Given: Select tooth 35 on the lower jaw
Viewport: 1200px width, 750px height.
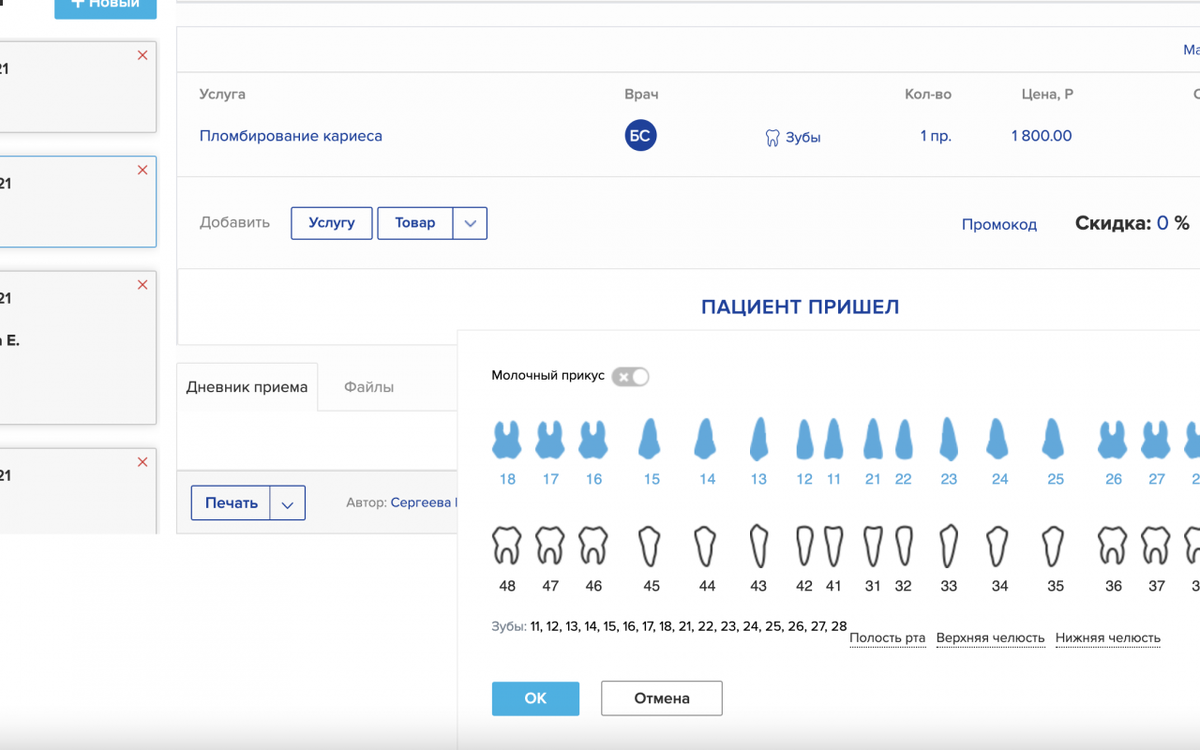Looking at the screenshot, I should tap(1055, 545).
